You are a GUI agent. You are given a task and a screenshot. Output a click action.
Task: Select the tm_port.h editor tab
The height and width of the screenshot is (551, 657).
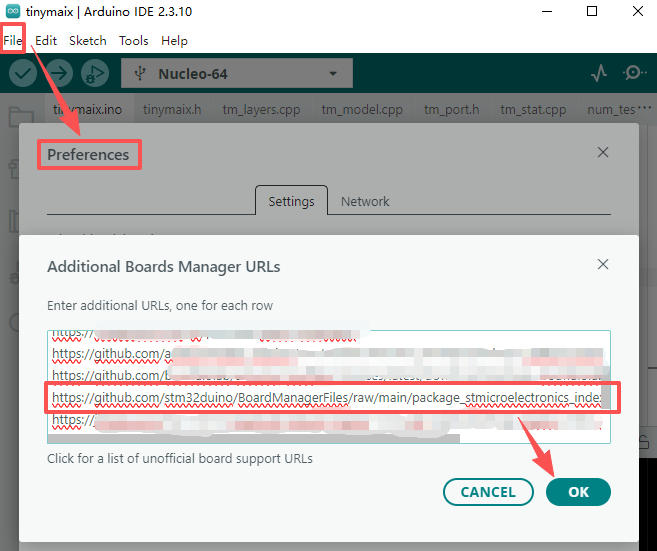[x=451, y=109]
